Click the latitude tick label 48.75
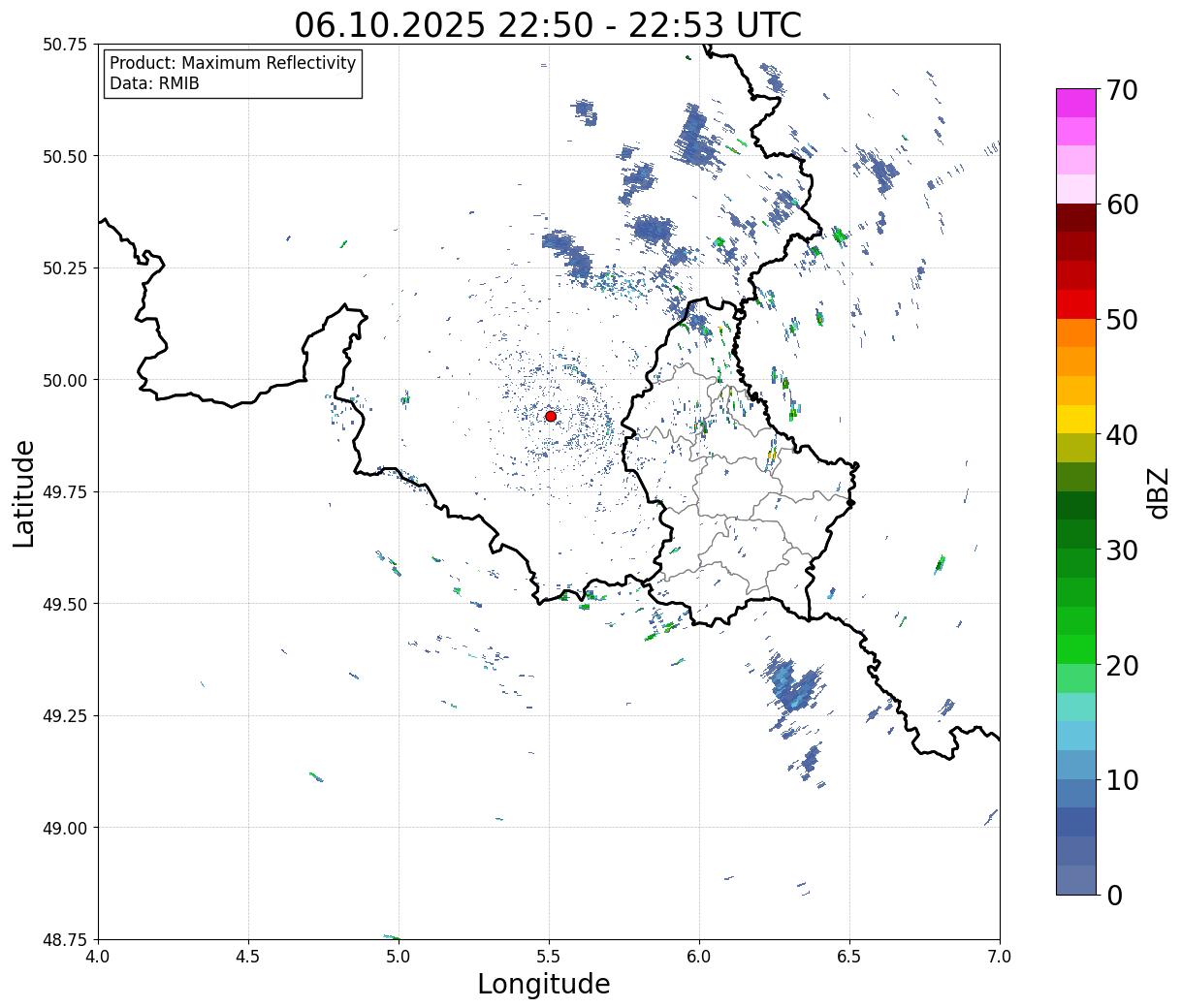This screenshot has height=1008, width=1182. click(x=65, y=939)
